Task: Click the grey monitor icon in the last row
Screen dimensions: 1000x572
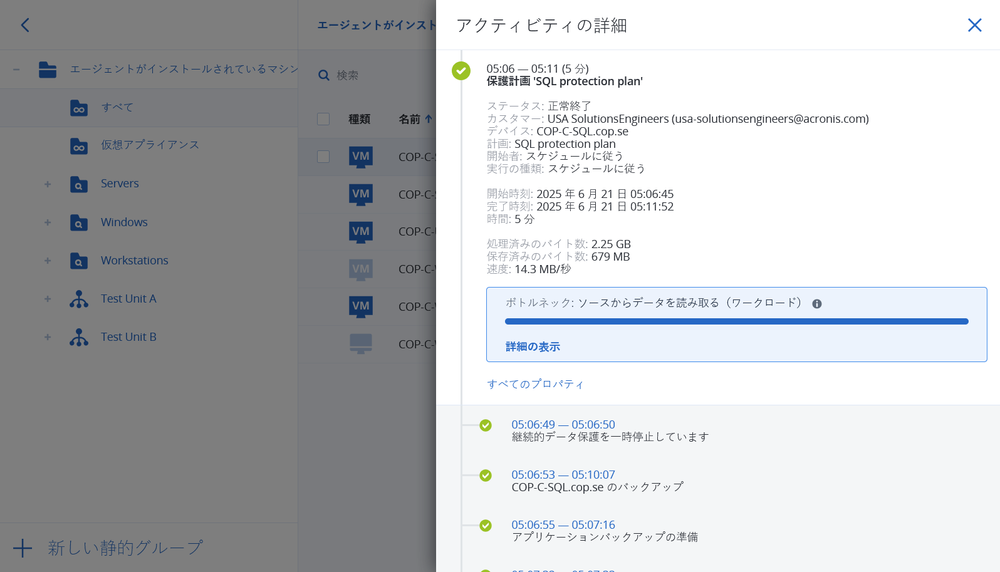Action: 361,344
